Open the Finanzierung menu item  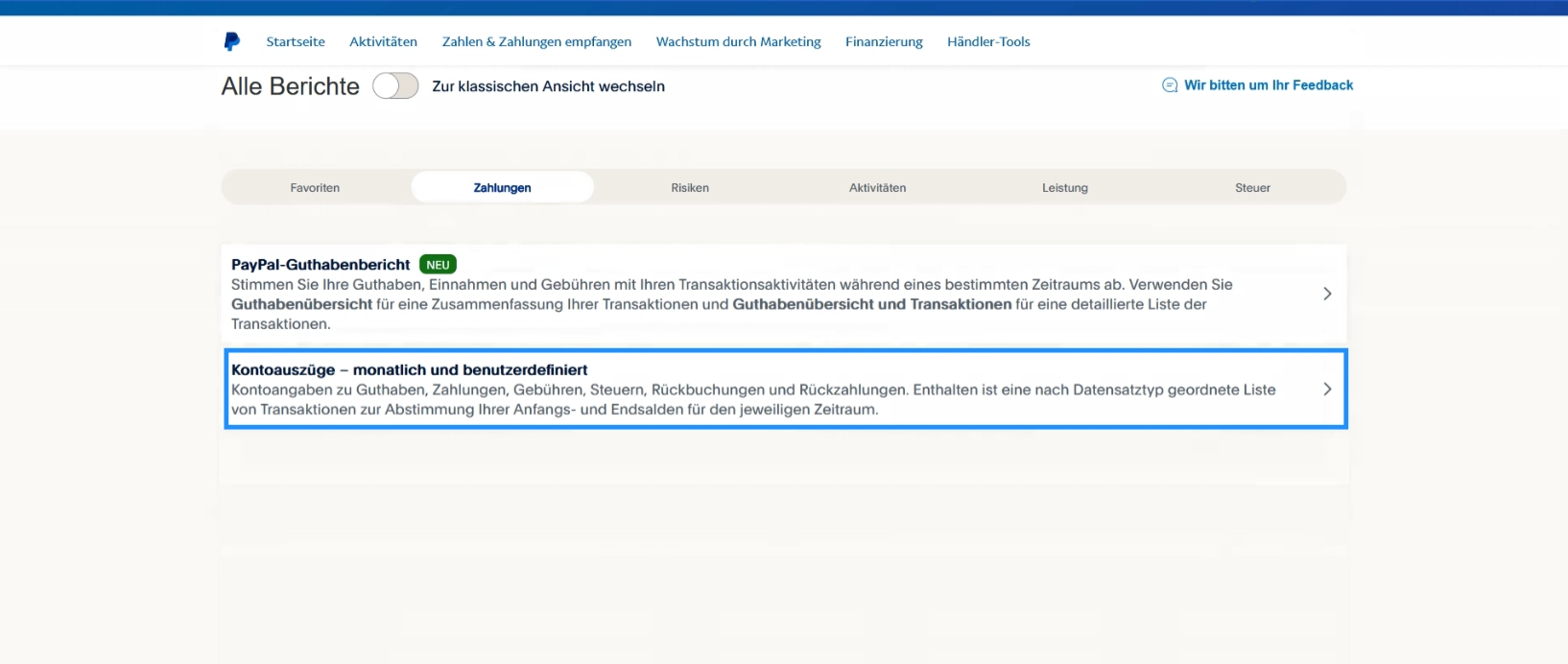click(884, 41)
